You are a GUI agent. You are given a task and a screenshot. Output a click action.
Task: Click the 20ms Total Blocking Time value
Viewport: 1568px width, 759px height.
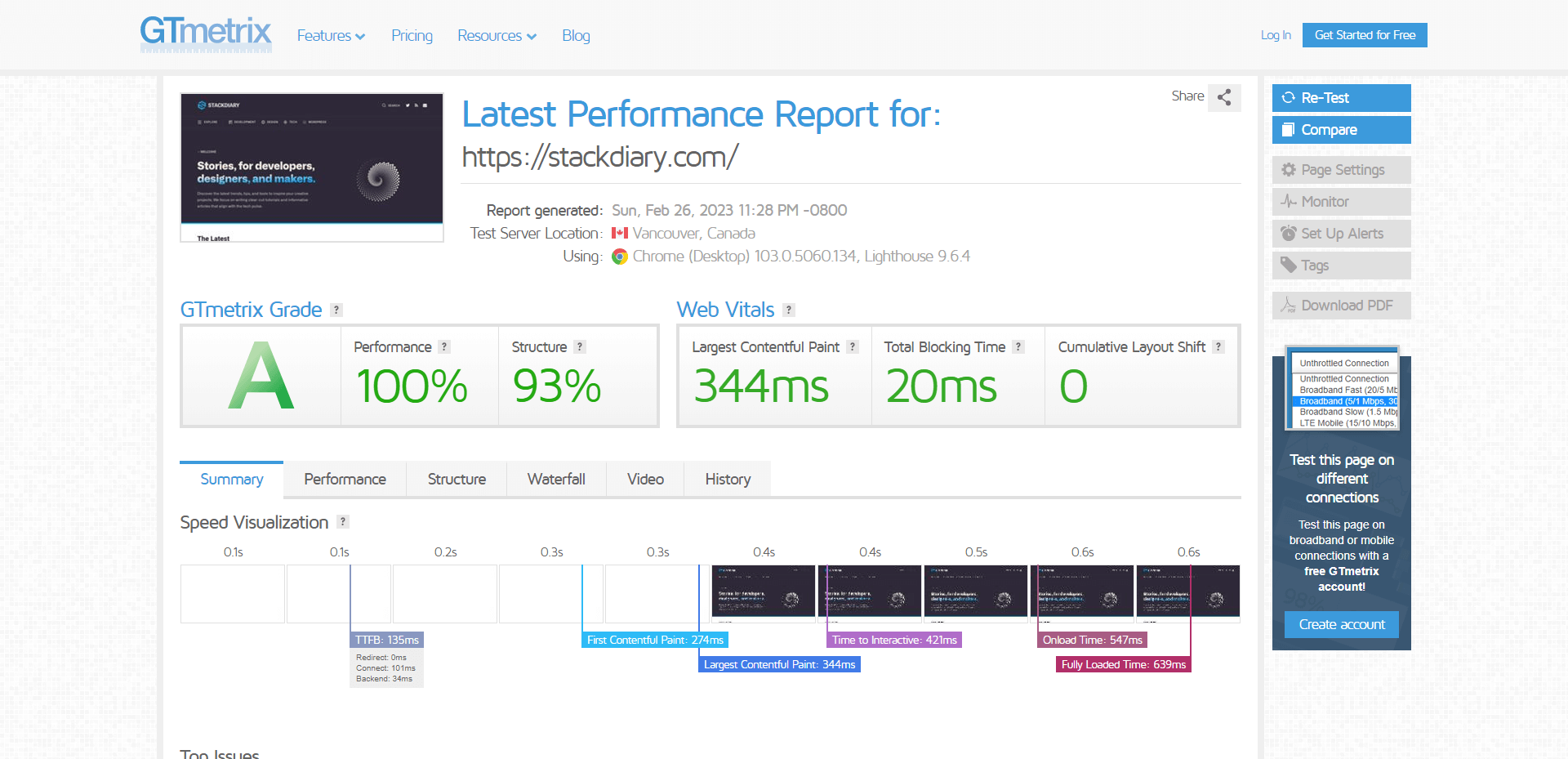942,386
